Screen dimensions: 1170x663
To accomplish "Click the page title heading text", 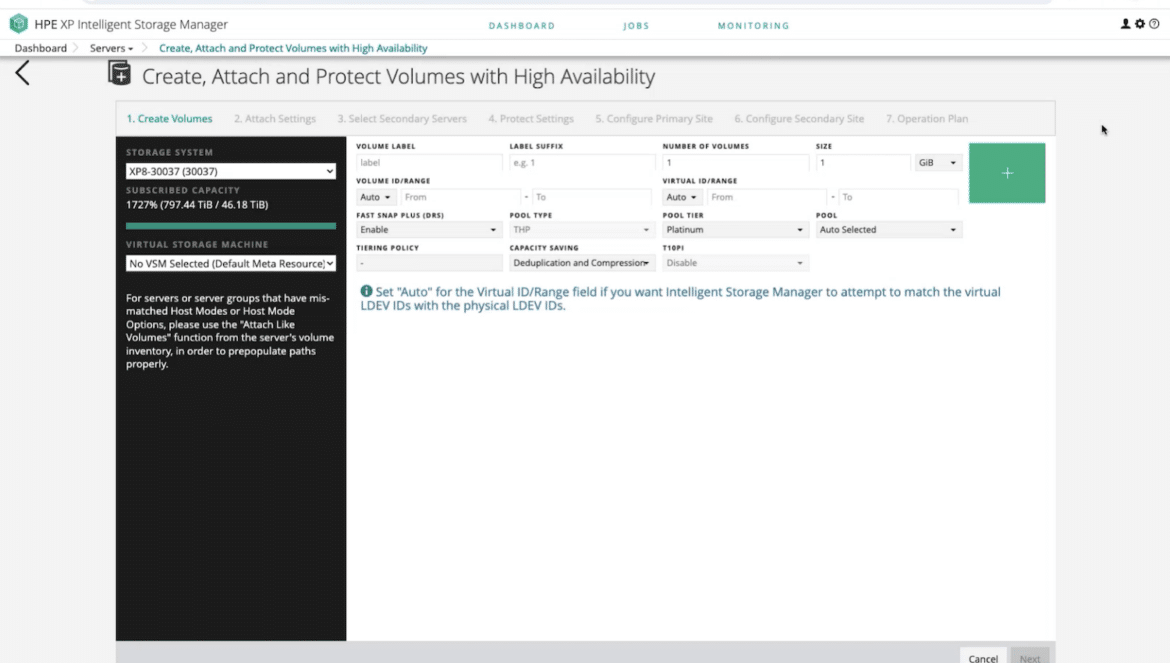I will 398,76.
